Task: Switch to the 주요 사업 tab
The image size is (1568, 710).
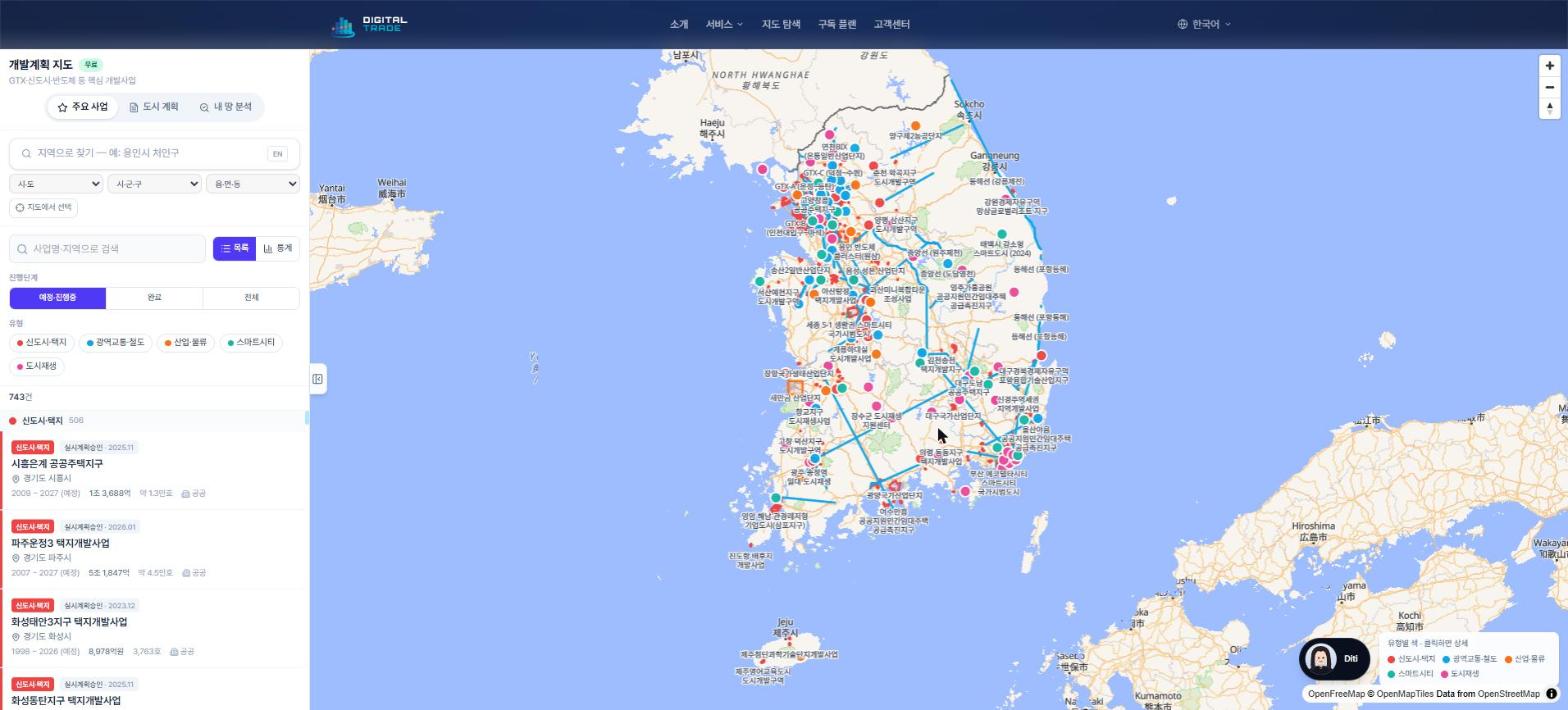Action: click(82, 107)
